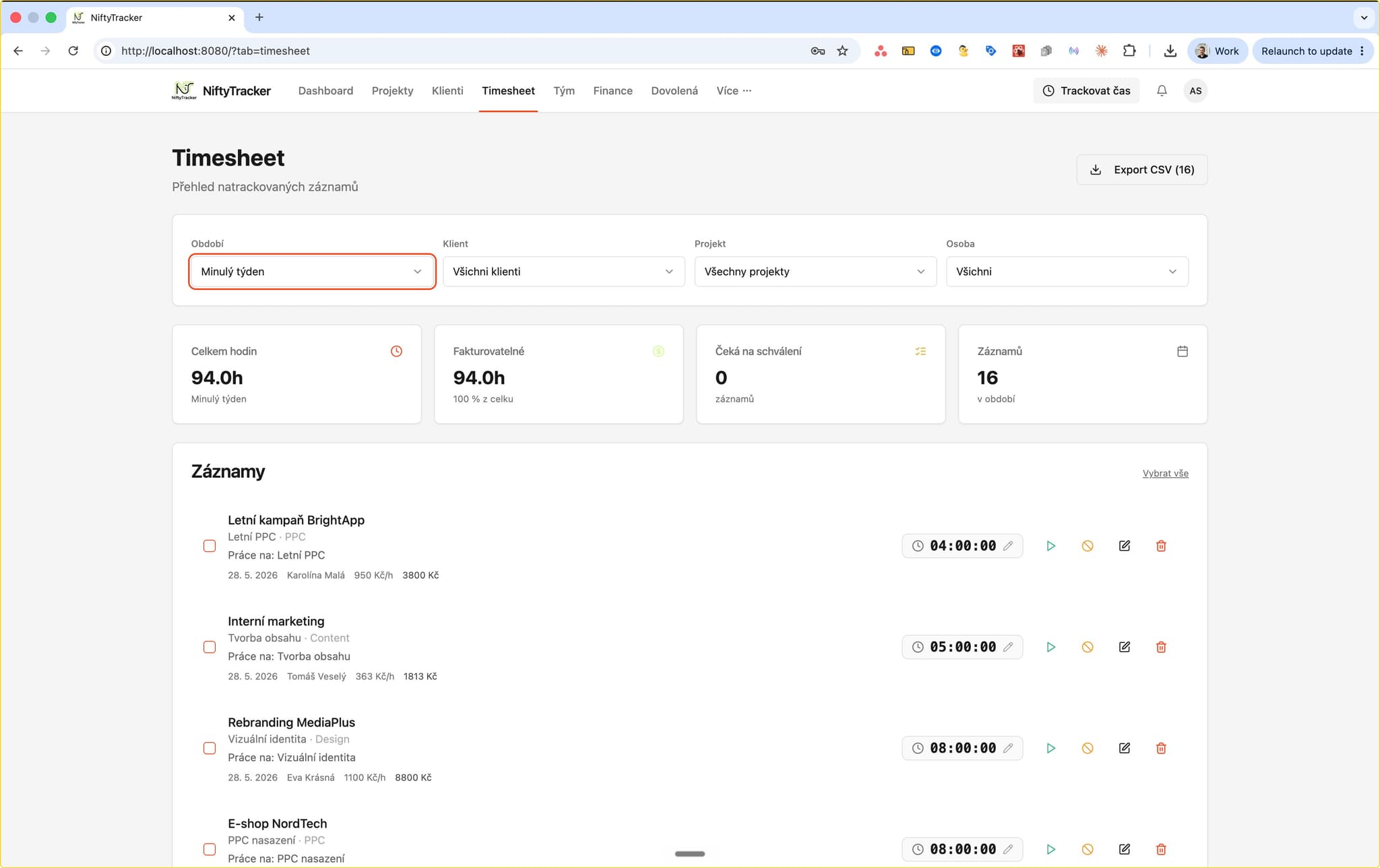
Task: Start timer for Interní marketing entry
Action: click(1050, 647)
